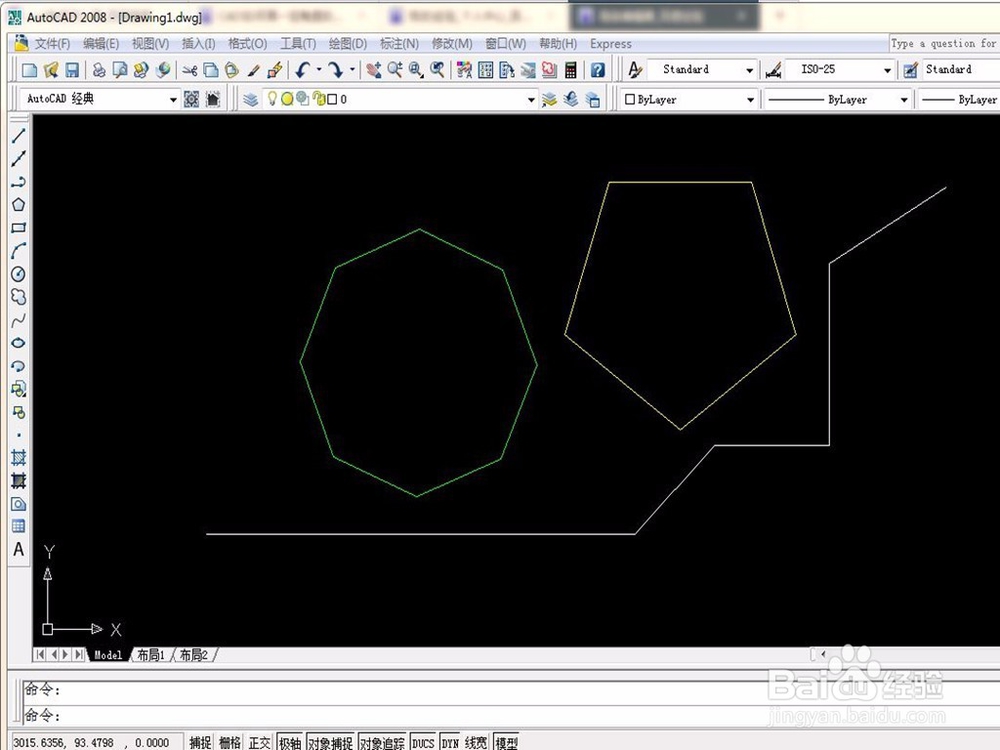
Task: Select the Ellipse tool
Action: click(x=18, y=342)
